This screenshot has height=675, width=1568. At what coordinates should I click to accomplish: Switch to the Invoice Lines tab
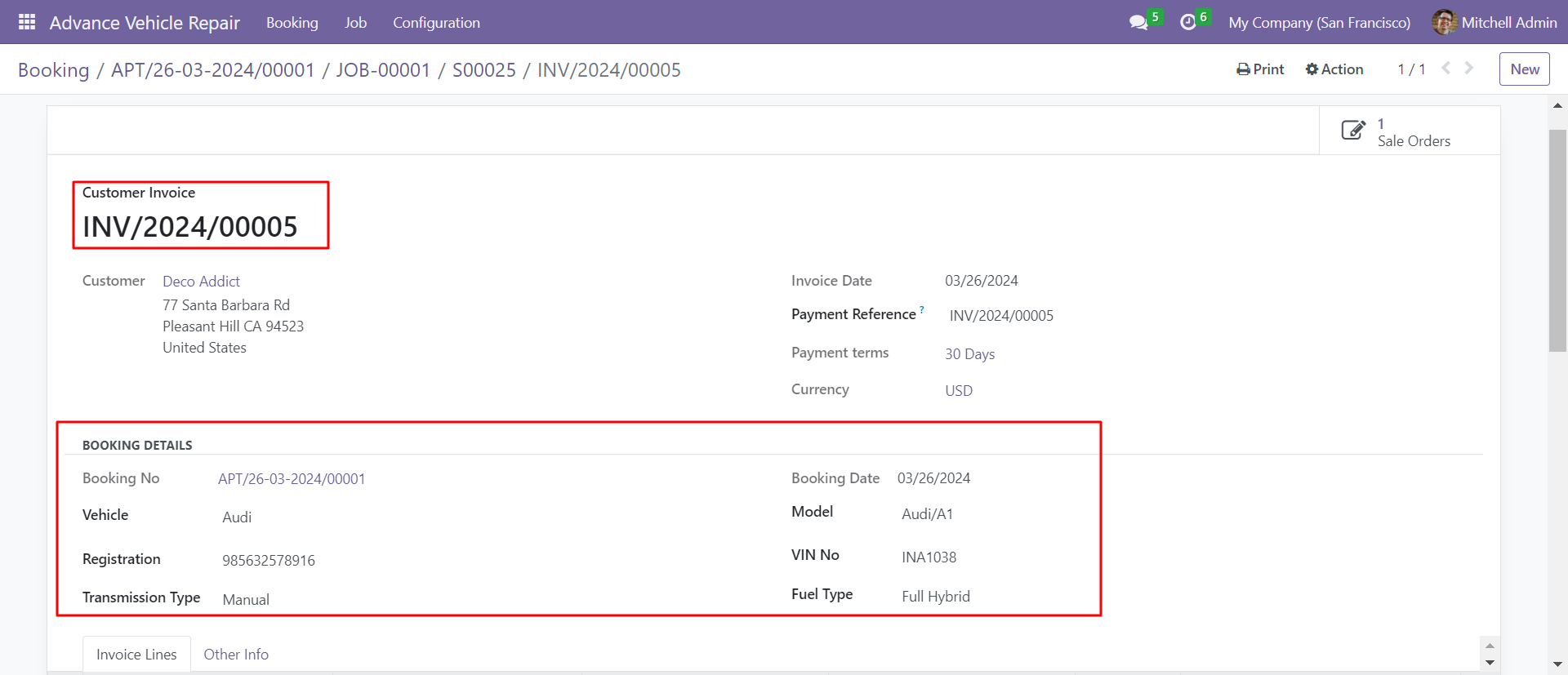[136, 655]
